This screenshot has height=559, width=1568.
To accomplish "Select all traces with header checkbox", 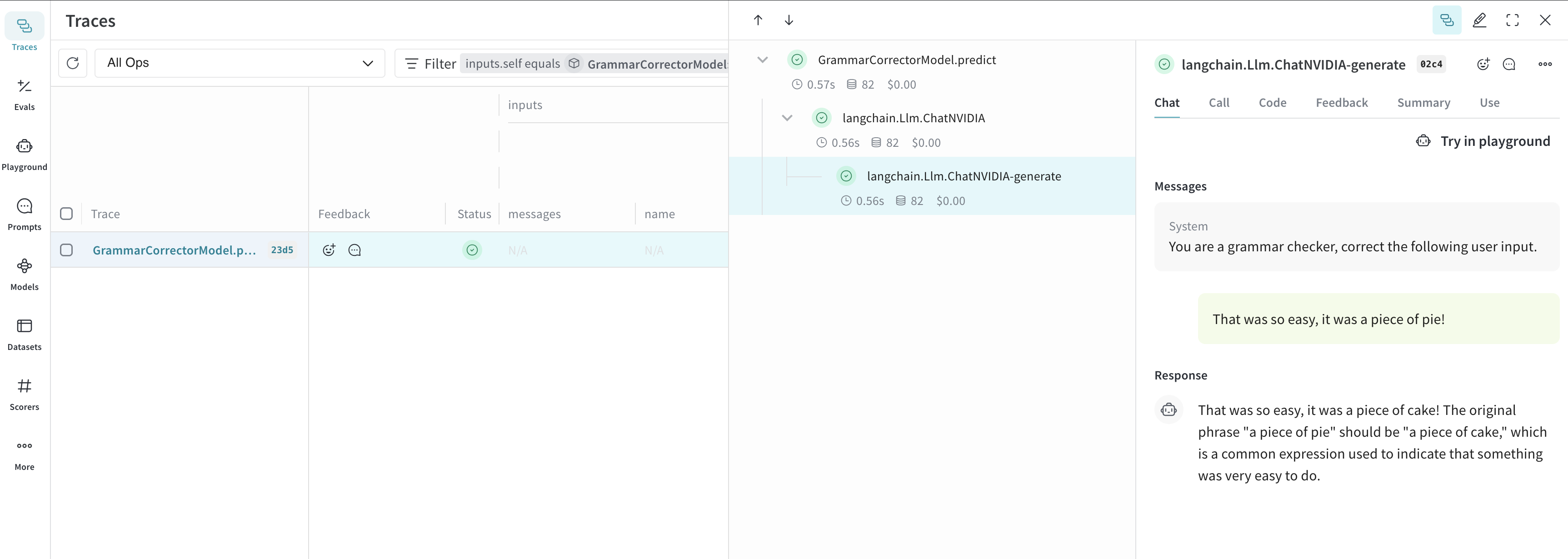I will click(66, 214).
